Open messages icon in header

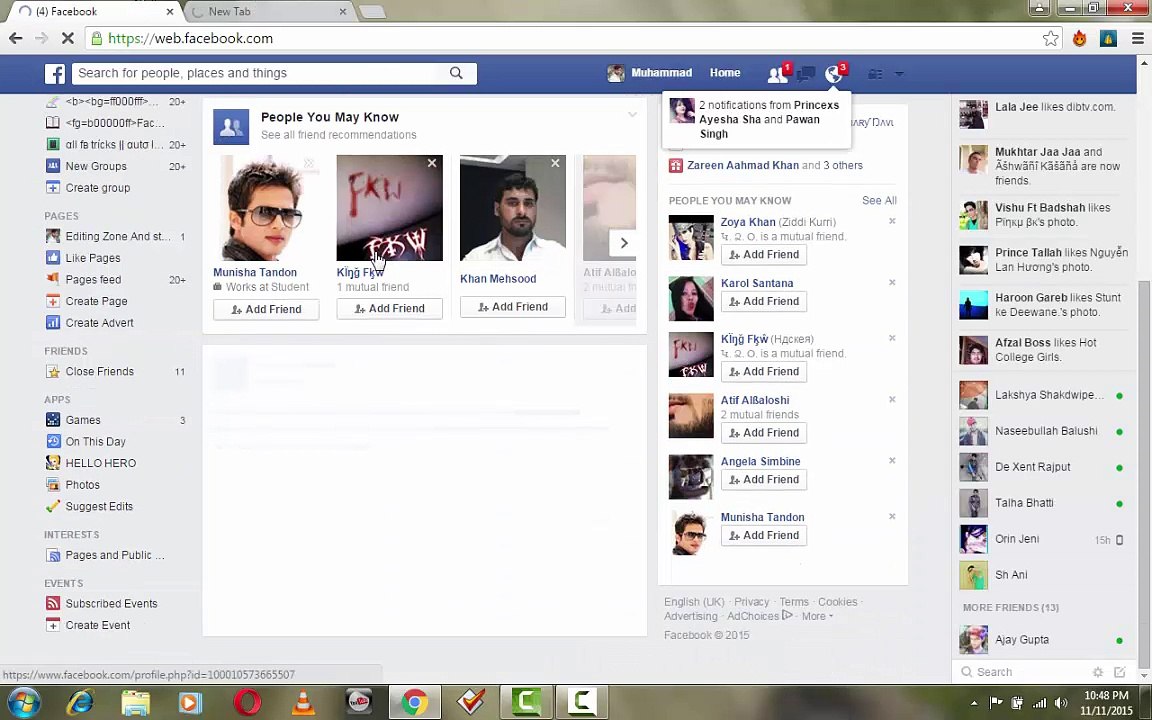[x=806, y=73]
